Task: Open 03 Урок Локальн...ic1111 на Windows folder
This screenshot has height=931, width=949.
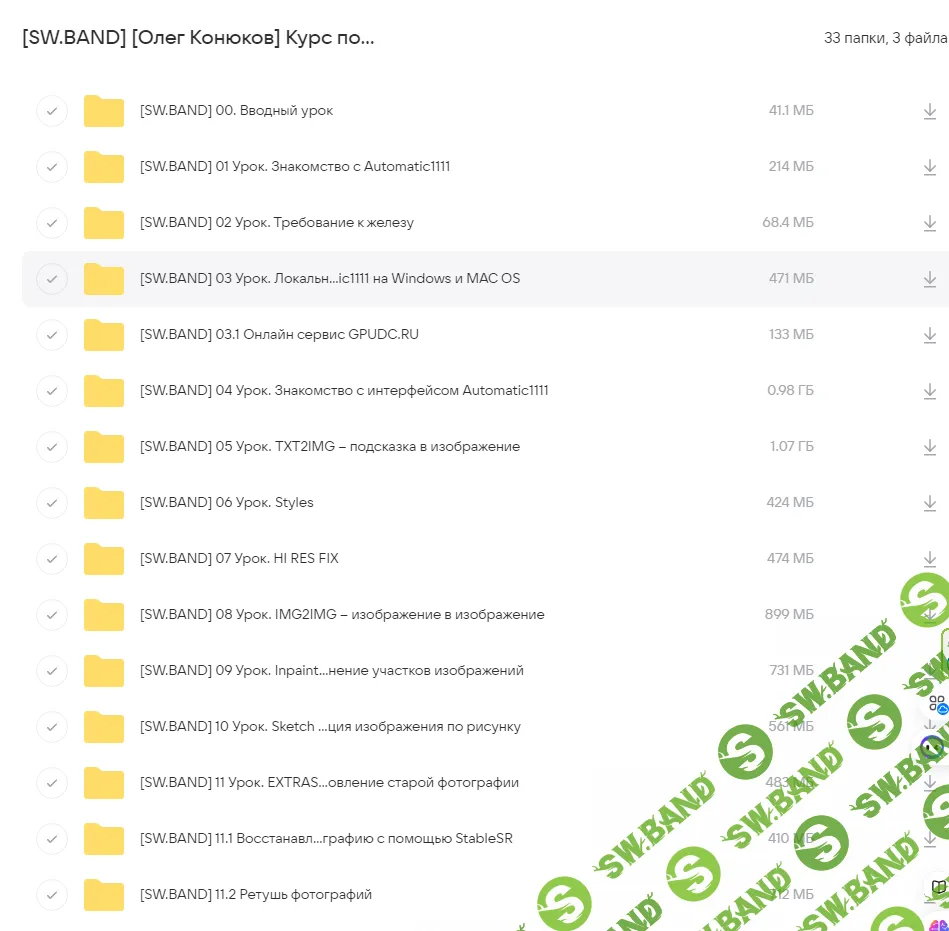Action: pyautogui.click(x=329, y=278)
